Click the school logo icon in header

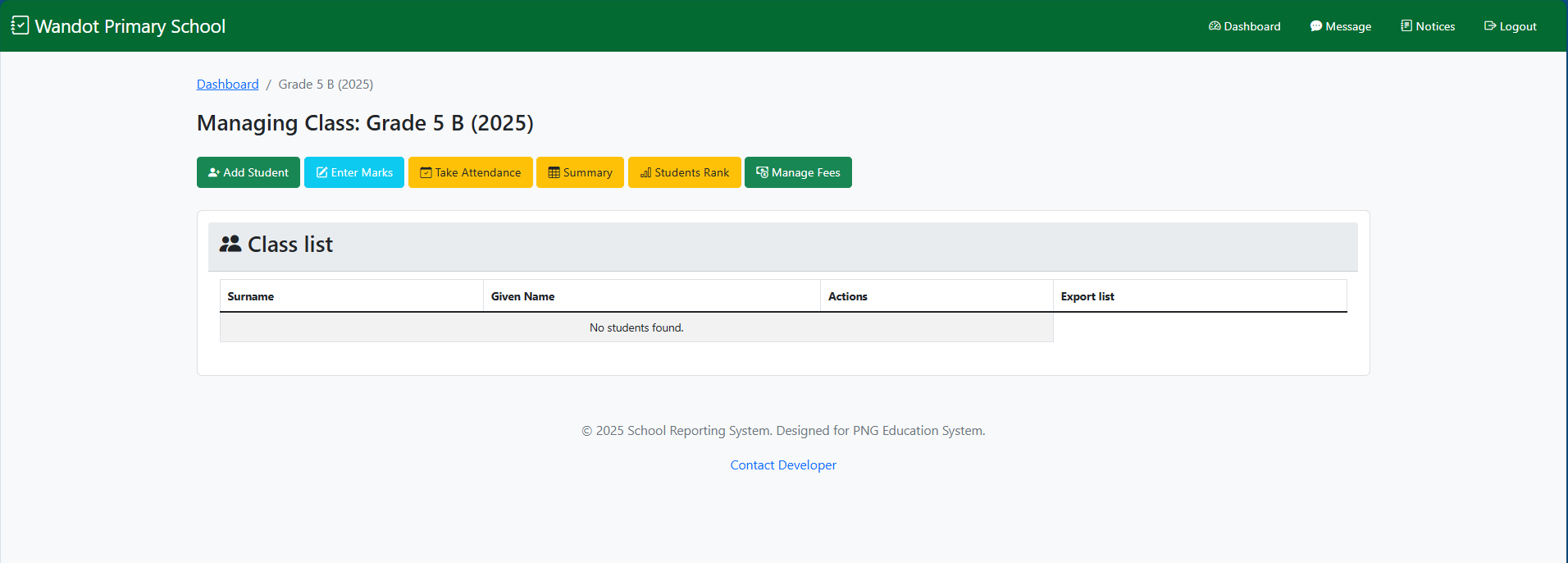pos(20,25)
